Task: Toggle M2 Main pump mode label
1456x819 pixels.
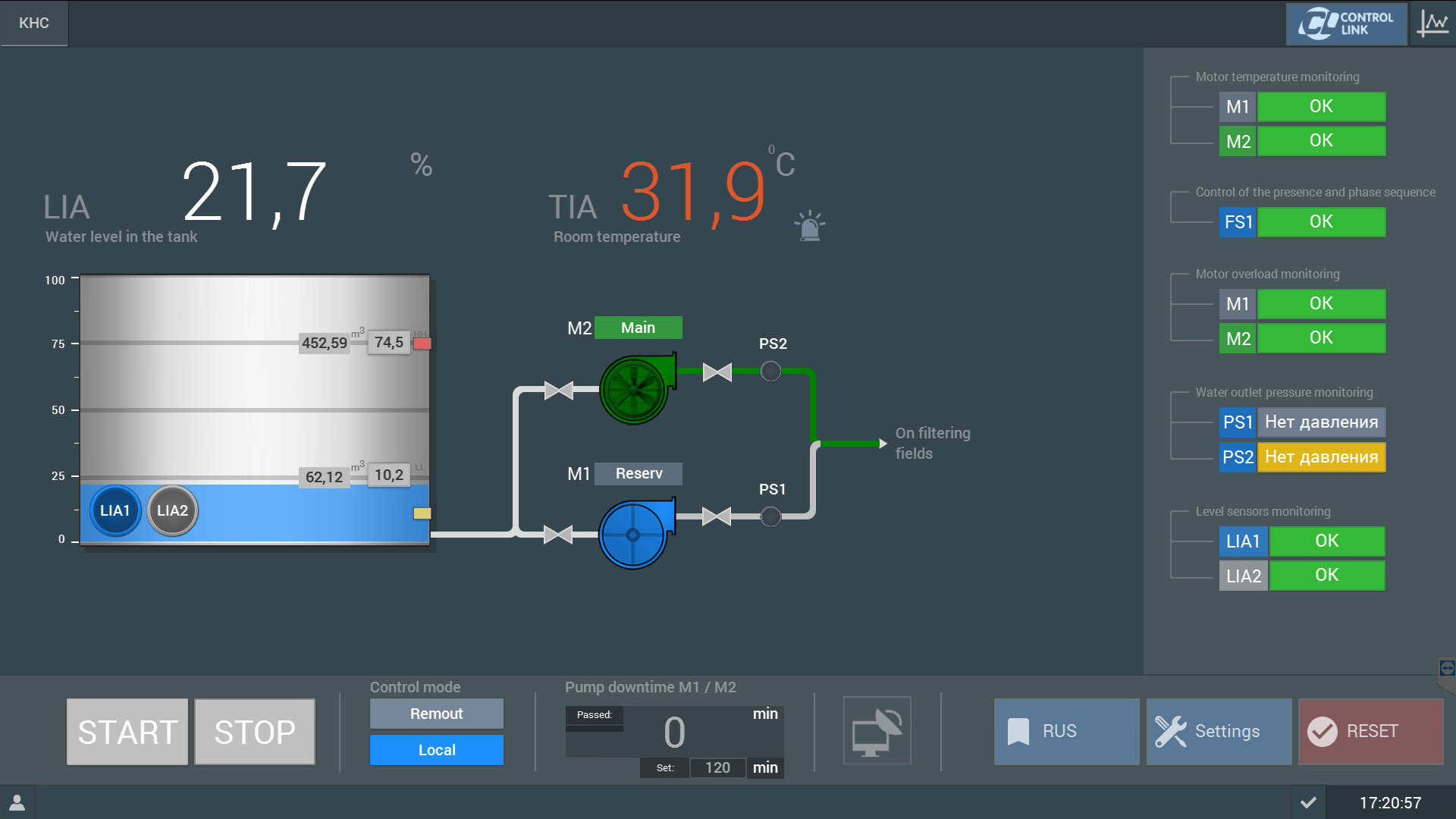Action: tap(639, 328)
